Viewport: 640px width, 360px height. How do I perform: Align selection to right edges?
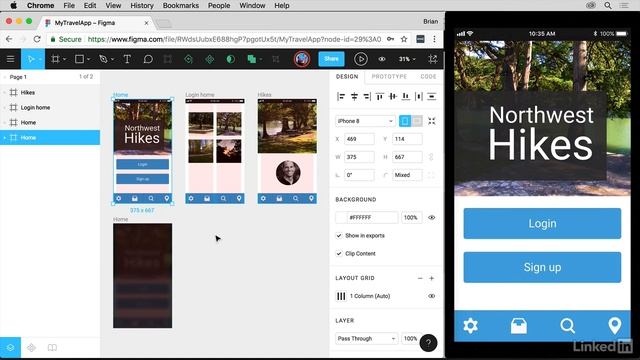click(x=367, y=96)
